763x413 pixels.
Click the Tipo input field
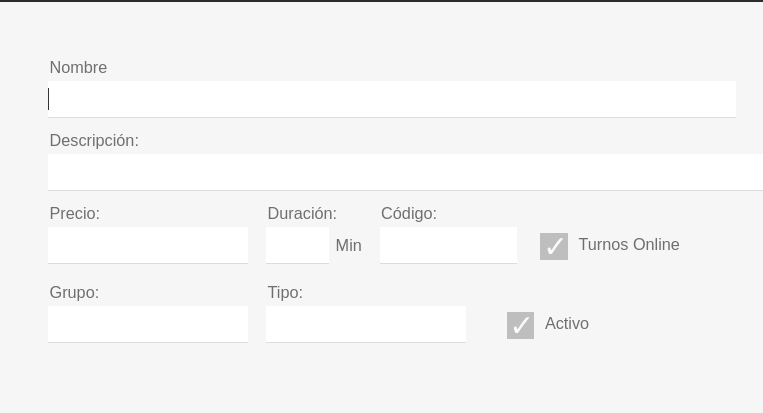tap(366, 324)
